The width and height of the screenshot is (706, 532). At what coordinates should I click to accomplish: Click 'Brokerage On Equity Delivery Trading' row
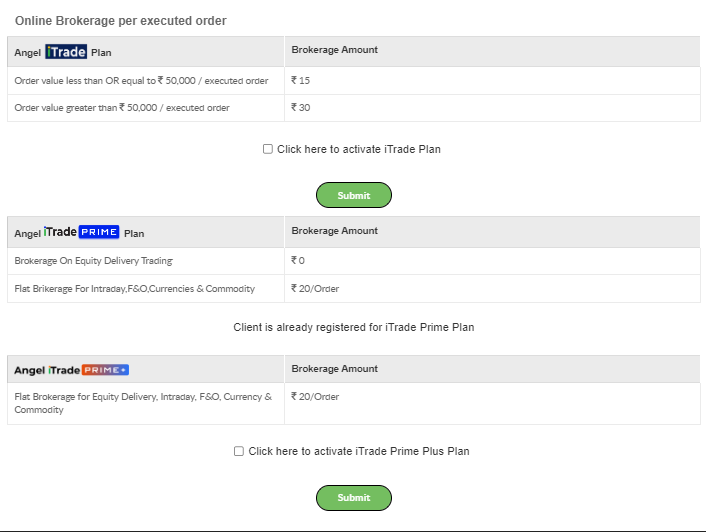pyautogui.click(x=93, y=261)
